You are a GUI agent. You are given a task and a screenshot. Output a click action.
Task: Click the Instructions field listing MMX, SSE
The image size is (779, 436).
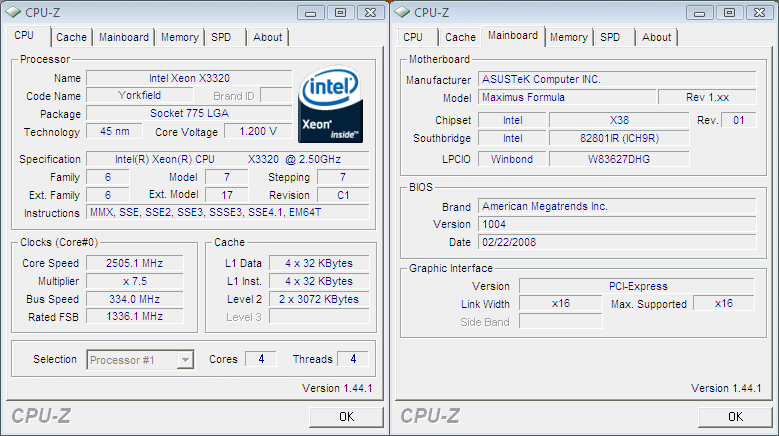click(228, 213)
